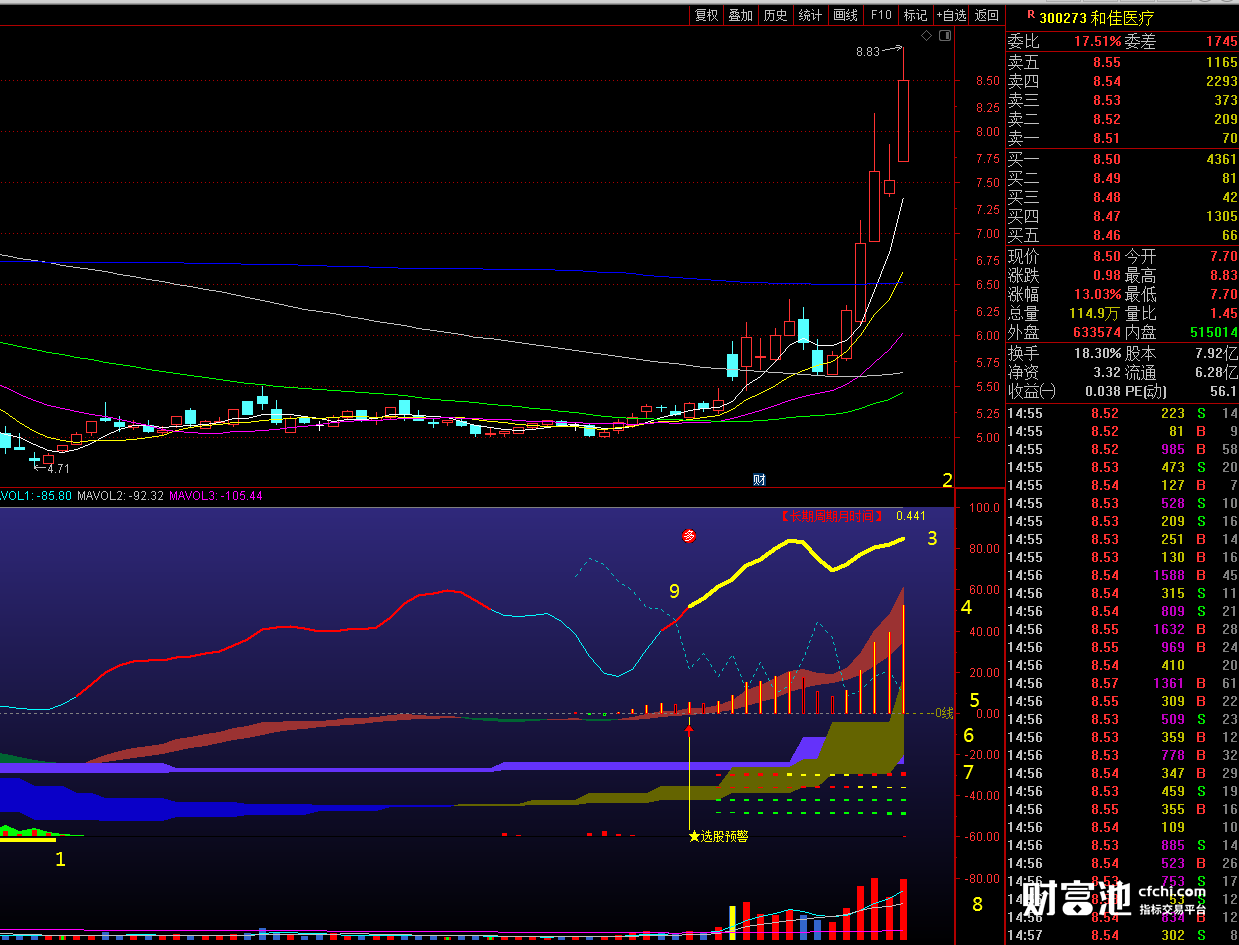
Task: Click the 财 marker on chart
Action: [759, 480]
